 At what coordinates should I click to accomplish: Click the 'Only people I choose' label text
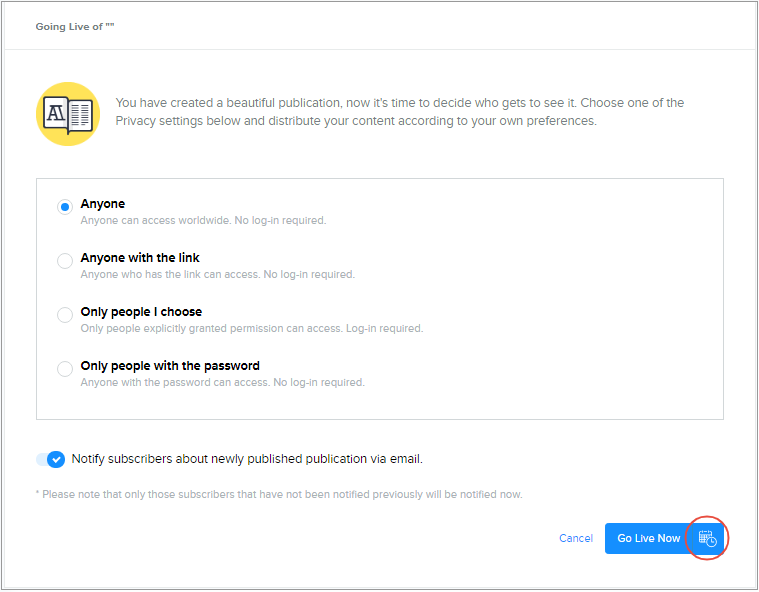141,312
